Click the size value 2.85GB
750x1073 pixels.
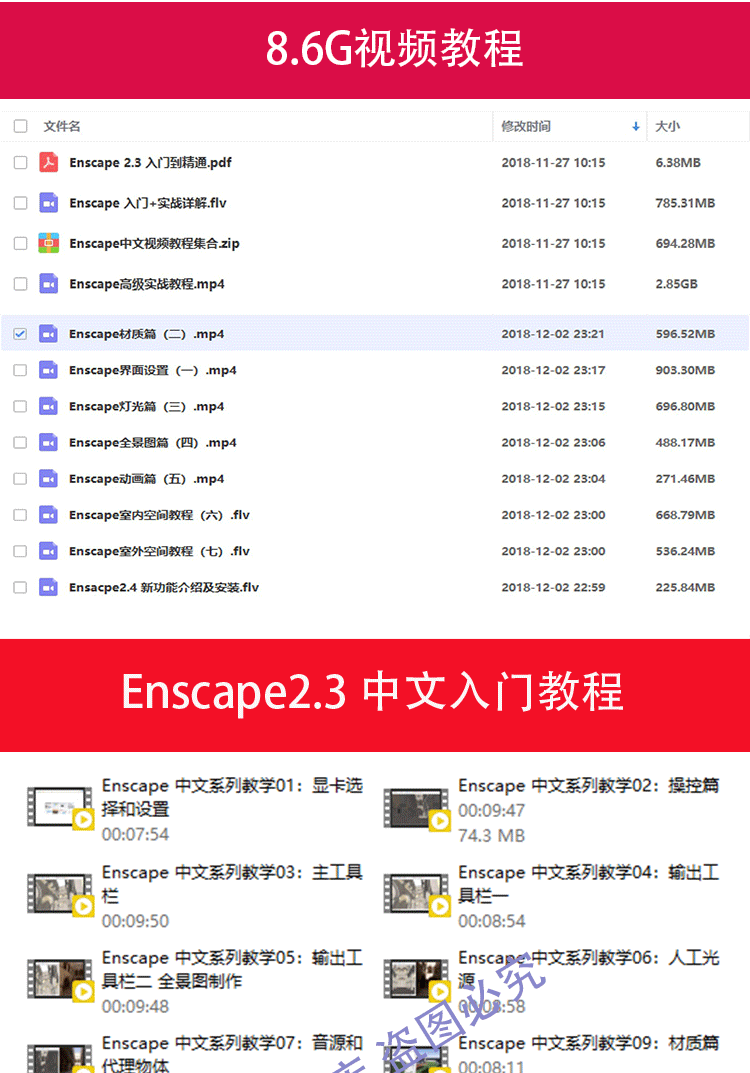click(677, 283)
